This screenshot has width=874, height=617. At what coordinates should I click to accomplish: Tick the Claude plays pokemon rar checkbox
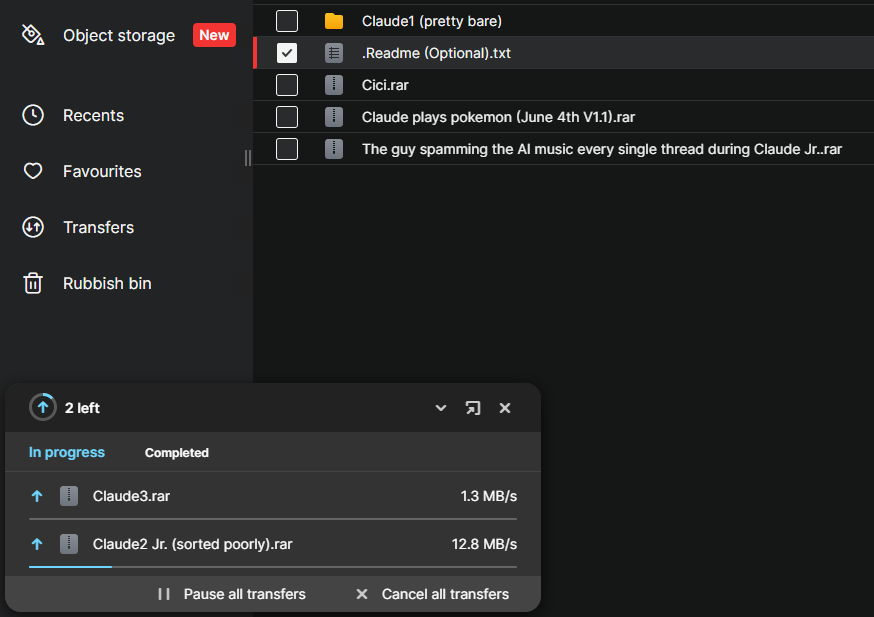click(x=287, y=117)
